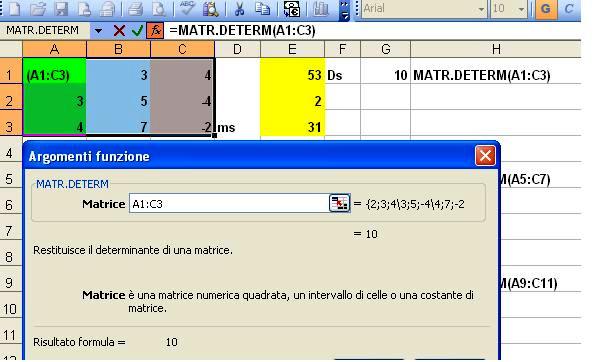Click the fx Insert Function icon
Image resolution: width=595 pixels, height=362 pixels.
click(156, 30)
